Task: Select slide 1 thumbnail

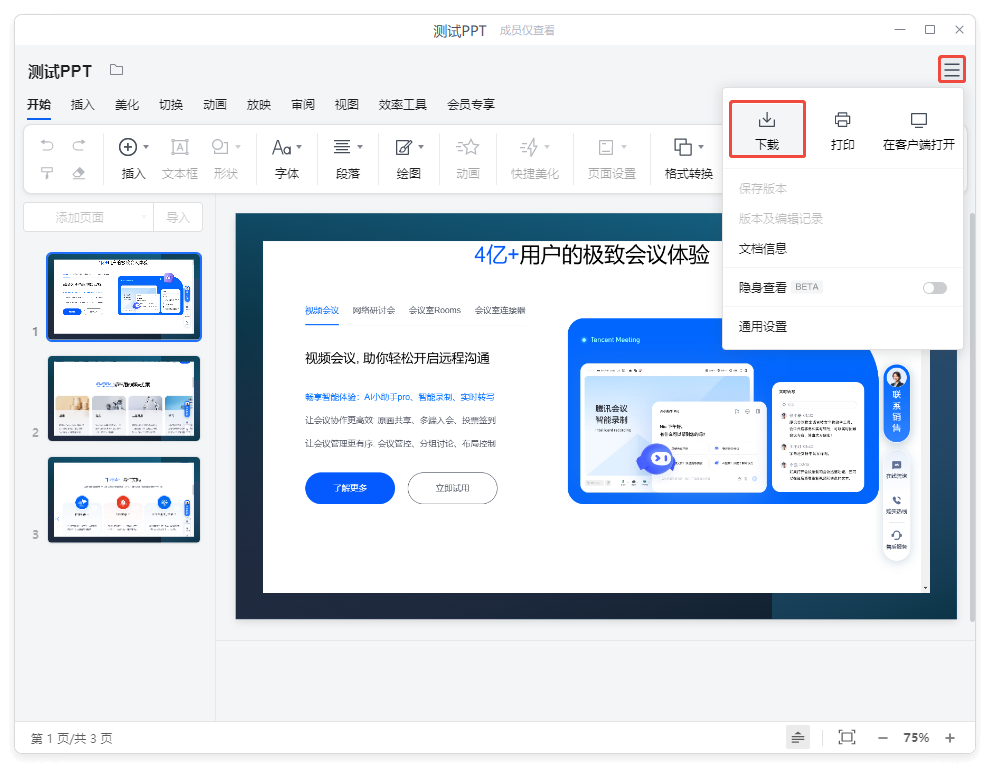Action: (124, 297)
